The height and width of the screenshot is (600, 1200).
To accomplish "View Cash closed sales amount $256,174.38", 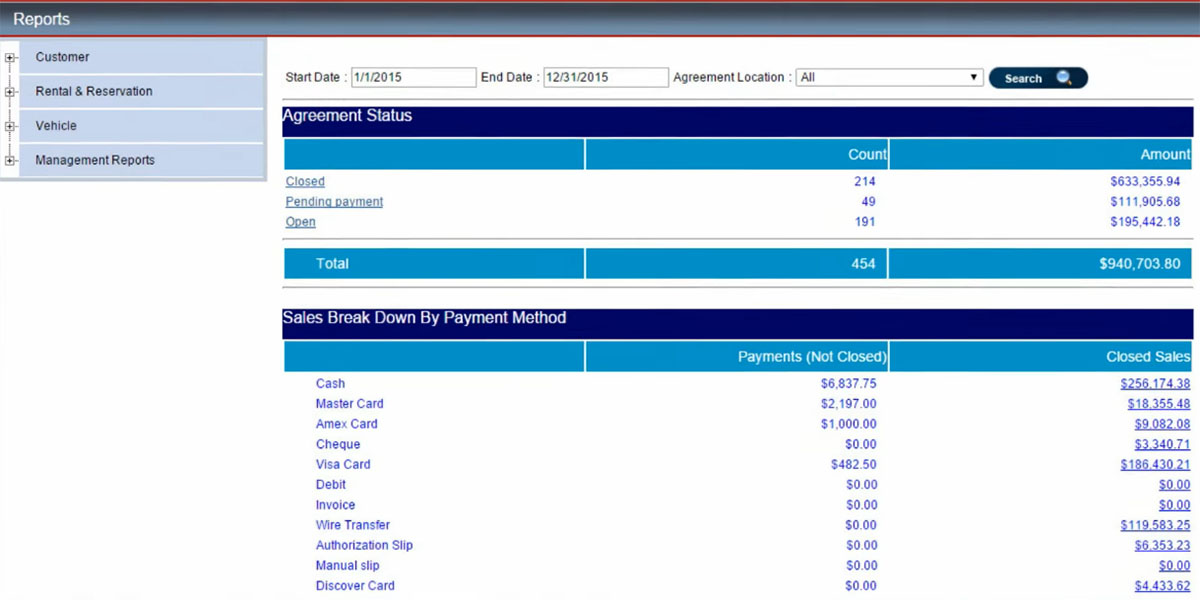I will [x=1155, y=384].
